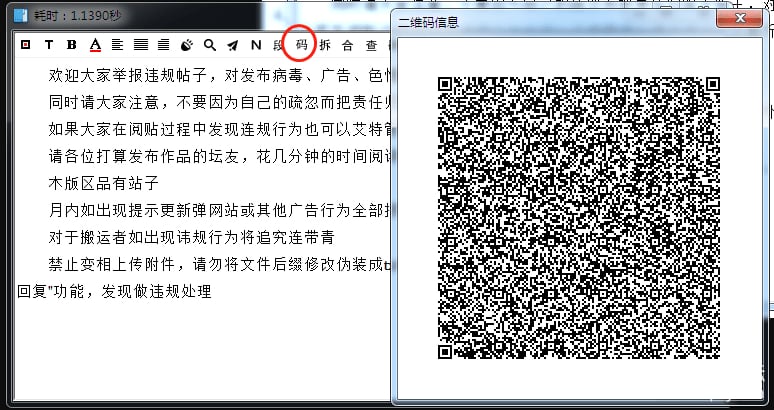The height and width of the screenshot is (410, 774).
Task: Click the line starting 如果大家在阅贴过程中
Action: 220,130
